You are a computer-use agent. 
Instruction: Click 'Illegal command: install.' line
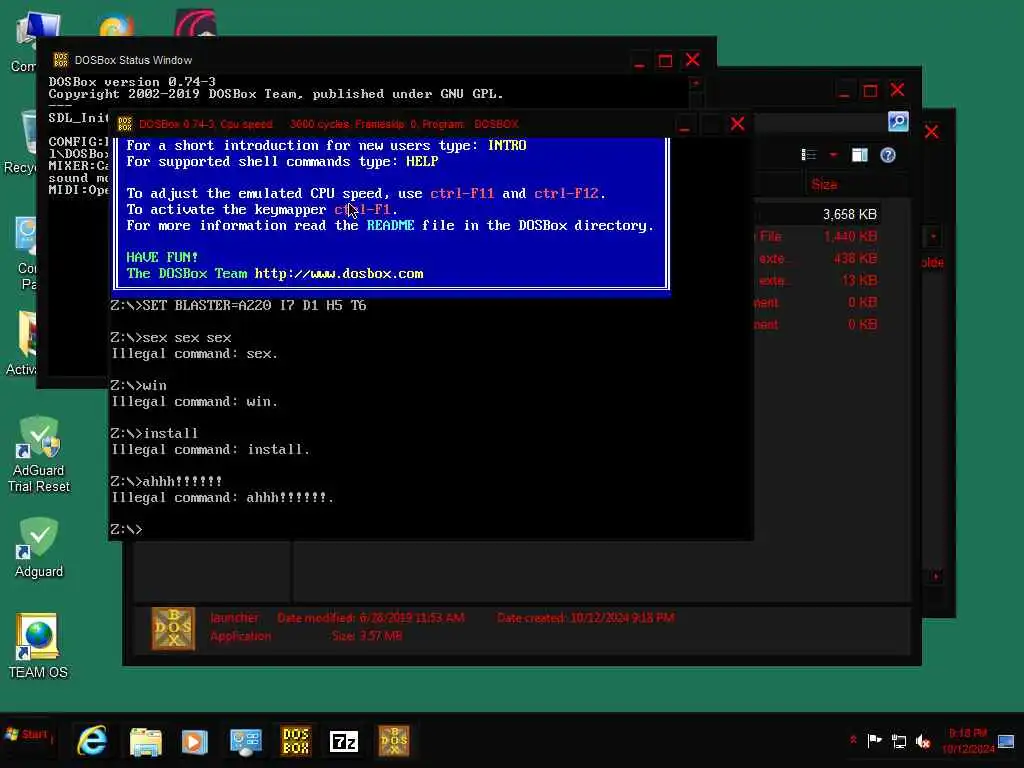coord(210,449)
